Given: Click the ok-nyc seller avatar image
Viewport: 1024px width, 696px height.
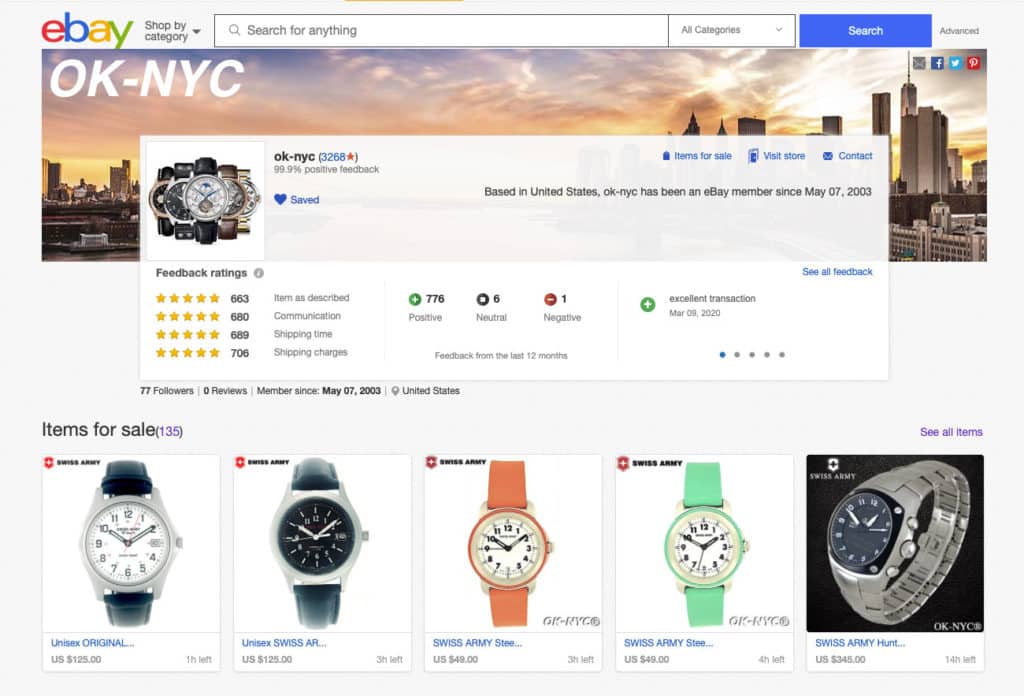Looking at the screenshot, I should point(205,200).
